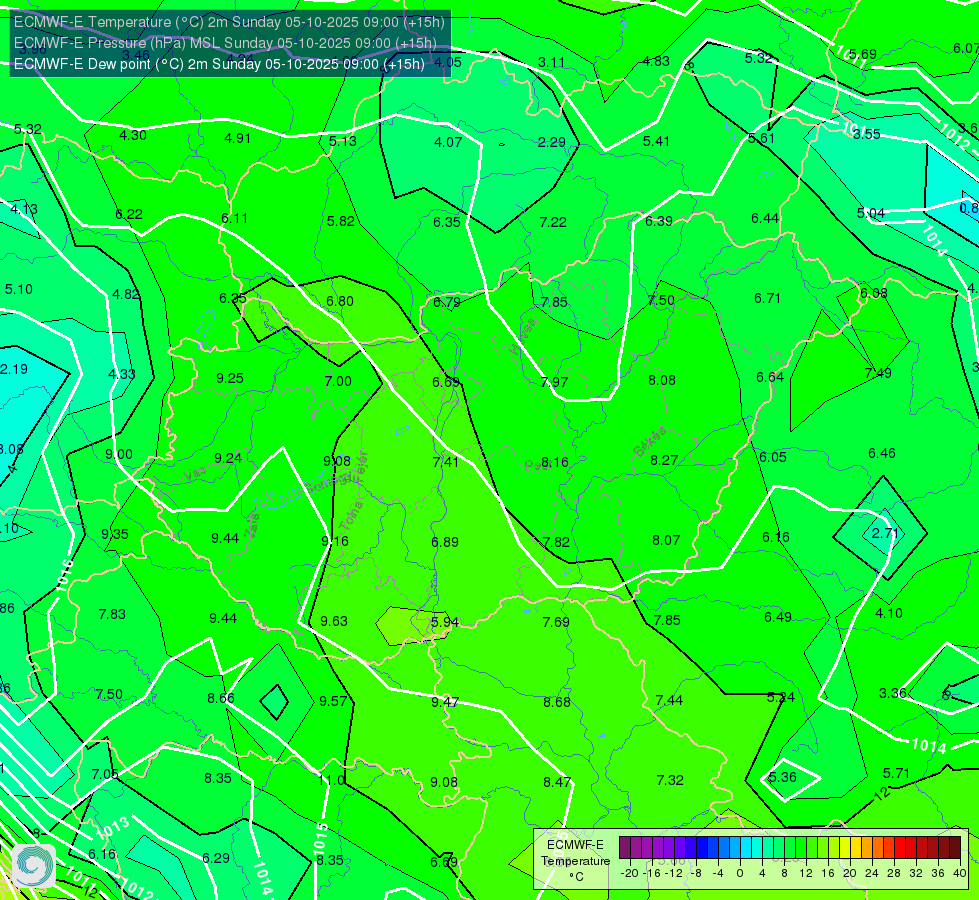979x900 pixels.
Task: Click the temperature value 7.00
Action: coord(338,381)
